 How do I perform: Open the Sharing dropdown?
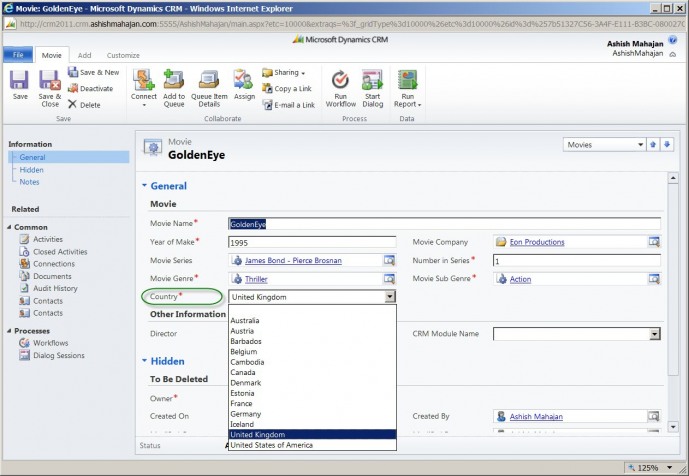tap(284, 73)
